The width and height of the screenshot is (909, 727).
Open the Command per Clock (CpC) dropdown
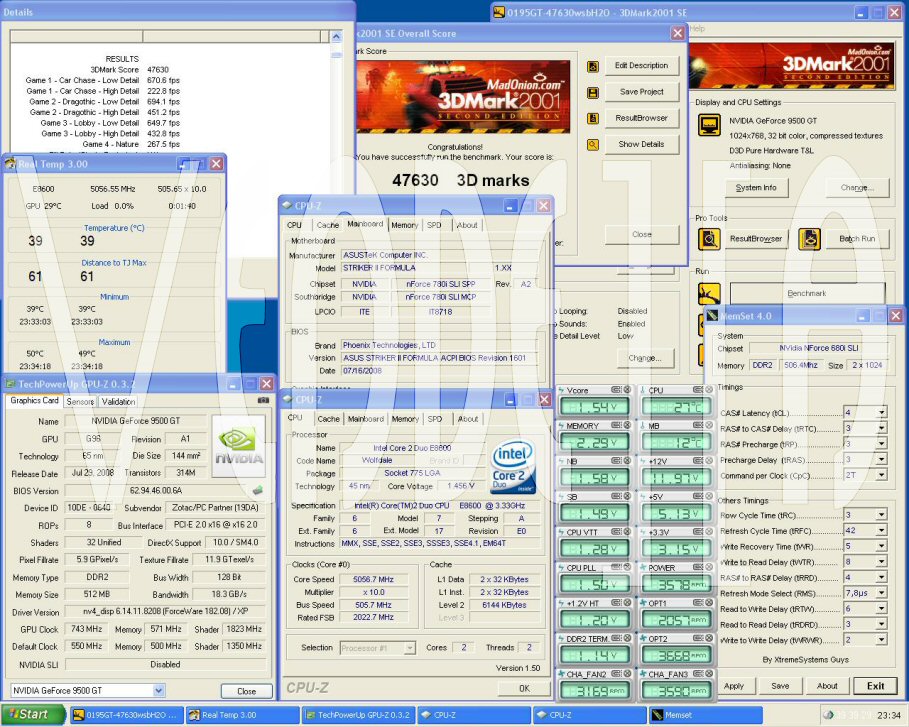[x=882, y=475]
